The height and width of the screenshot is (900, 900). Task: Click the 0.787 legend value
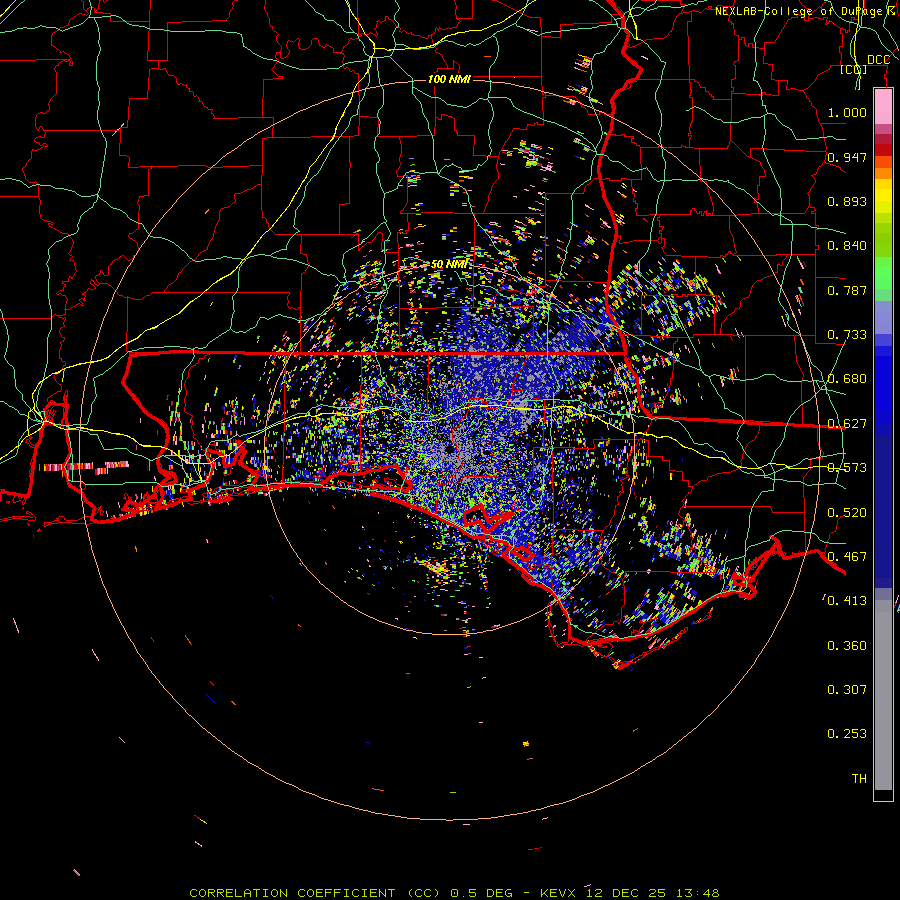(x=847, y=290)
